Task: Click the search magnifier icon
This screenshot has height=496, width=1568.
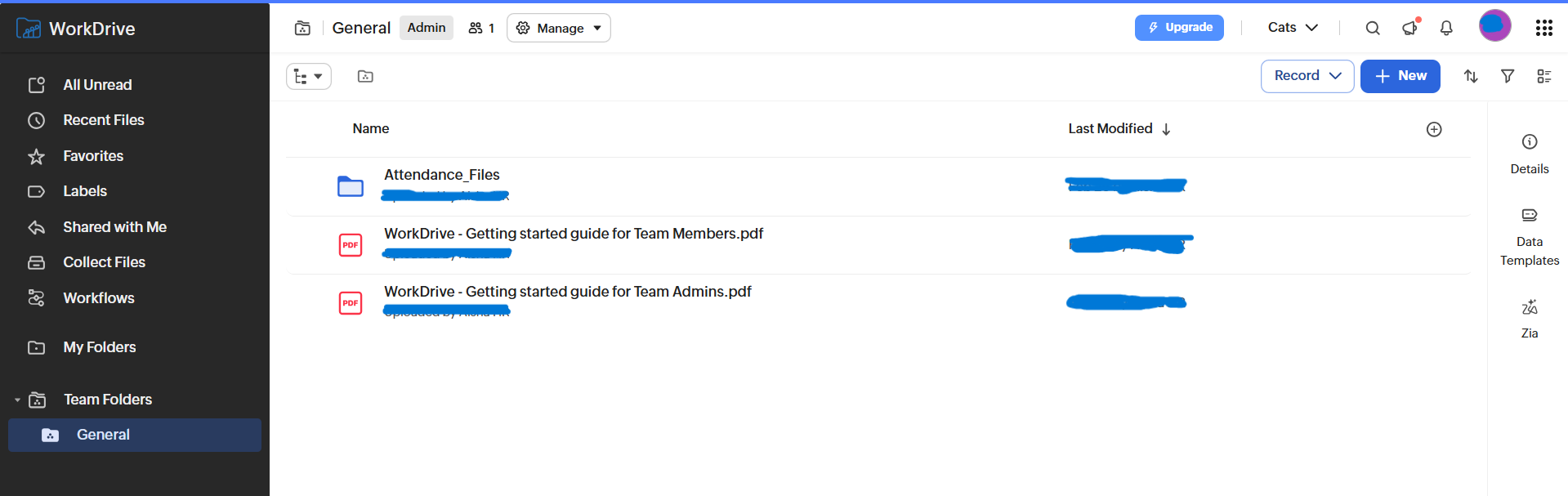Action: pos(1373,28)
